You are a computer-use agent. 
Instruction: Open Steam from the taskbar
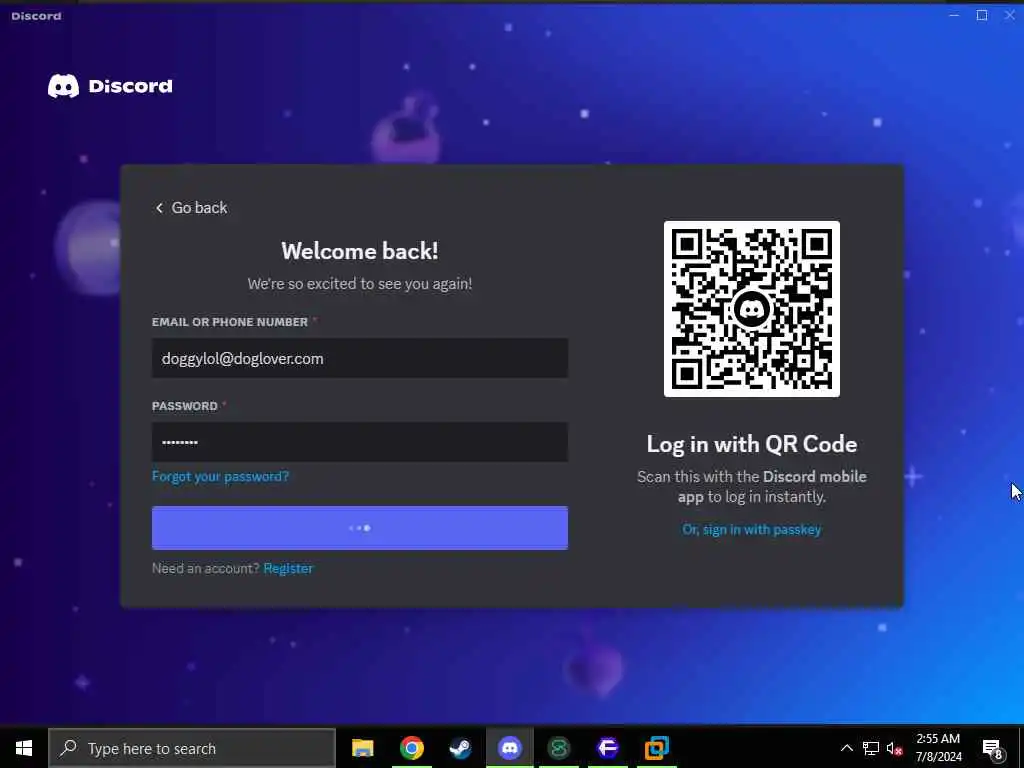460,748
